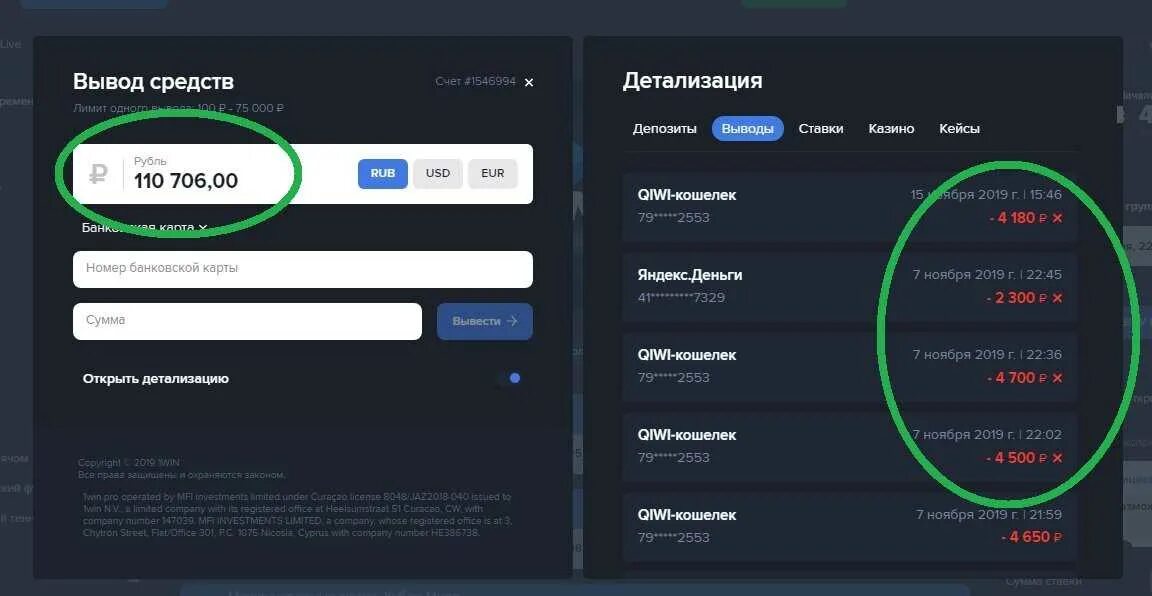Close the Вывод средств dialog
Screen dimensions: 1152x596
pos(529,82)
